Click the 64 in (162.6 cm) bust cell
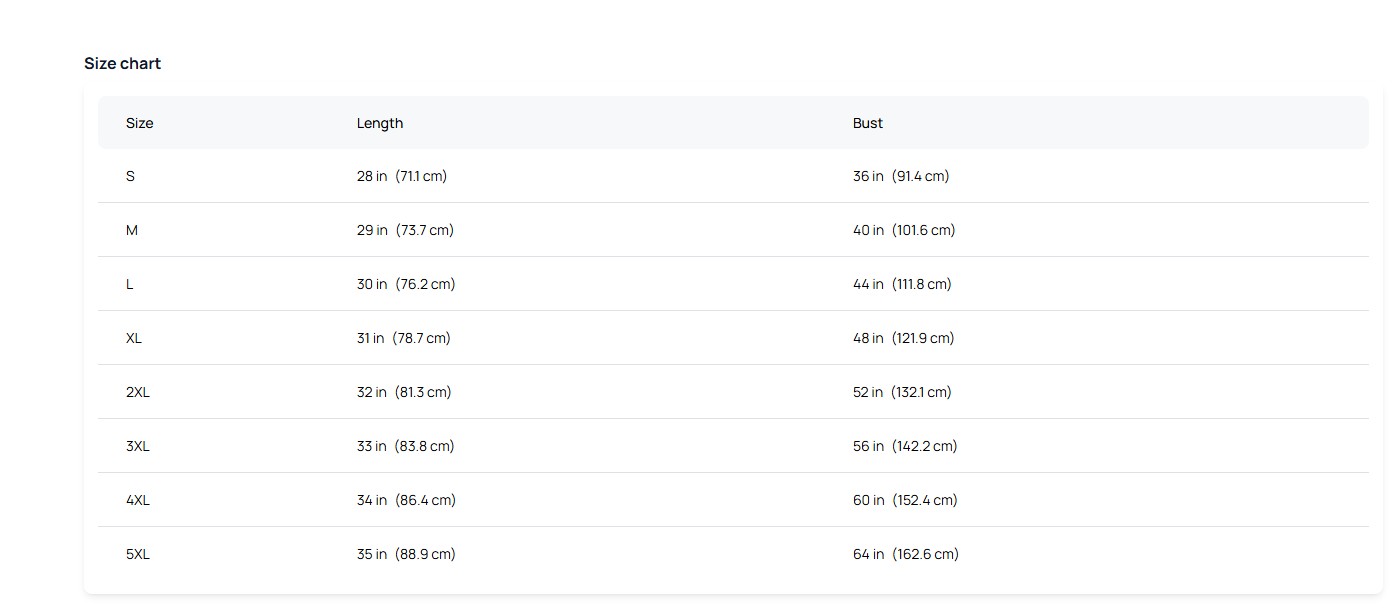Image resolution: width=1398 pixels, height=614 pixels. pos(906,554)
